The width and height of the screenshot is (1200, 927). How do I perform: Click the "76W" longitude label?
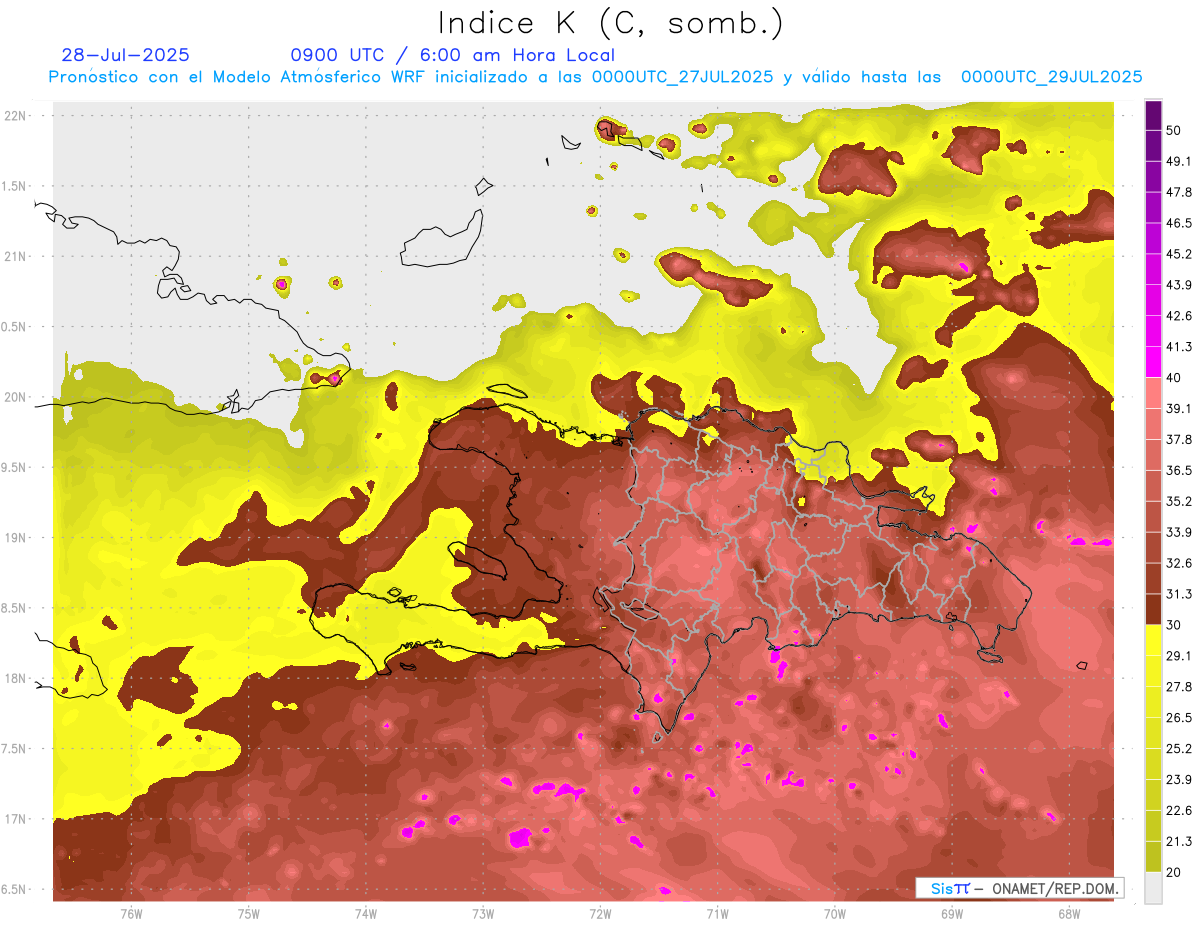[x=131, y=914]
